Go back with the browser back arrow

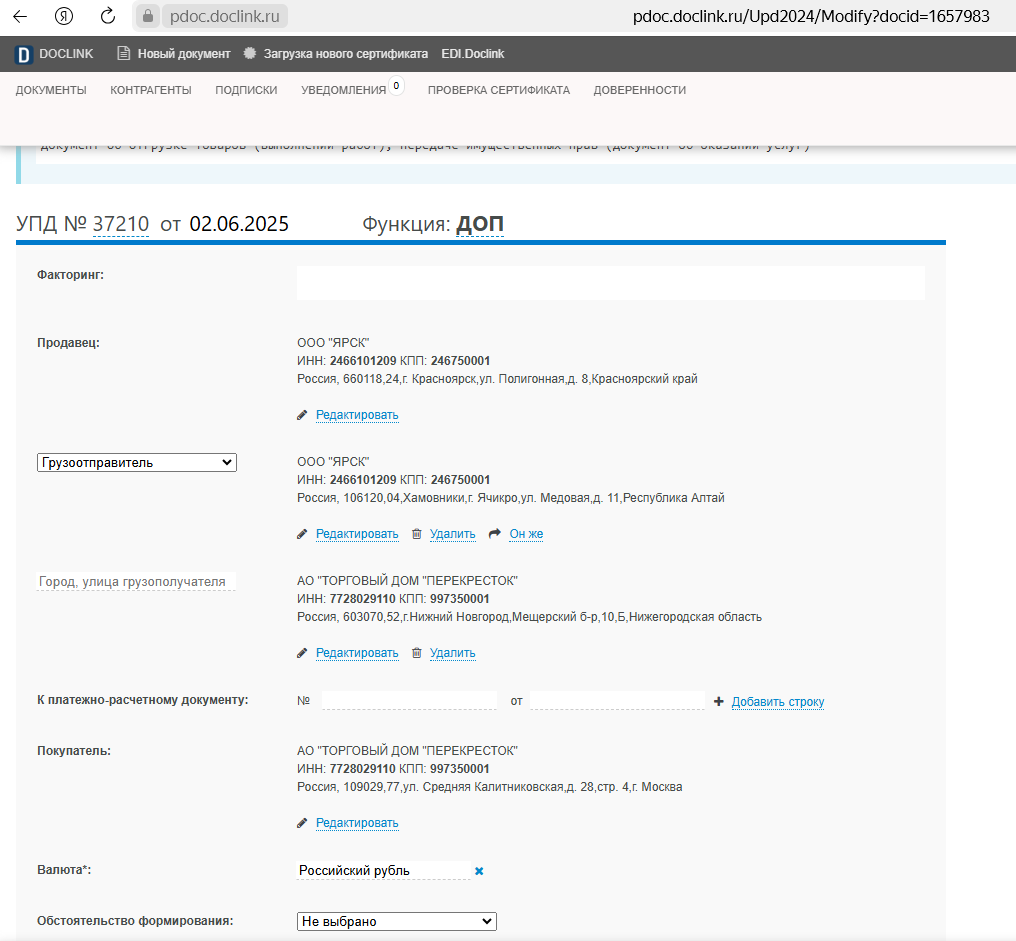pos(20,16)
